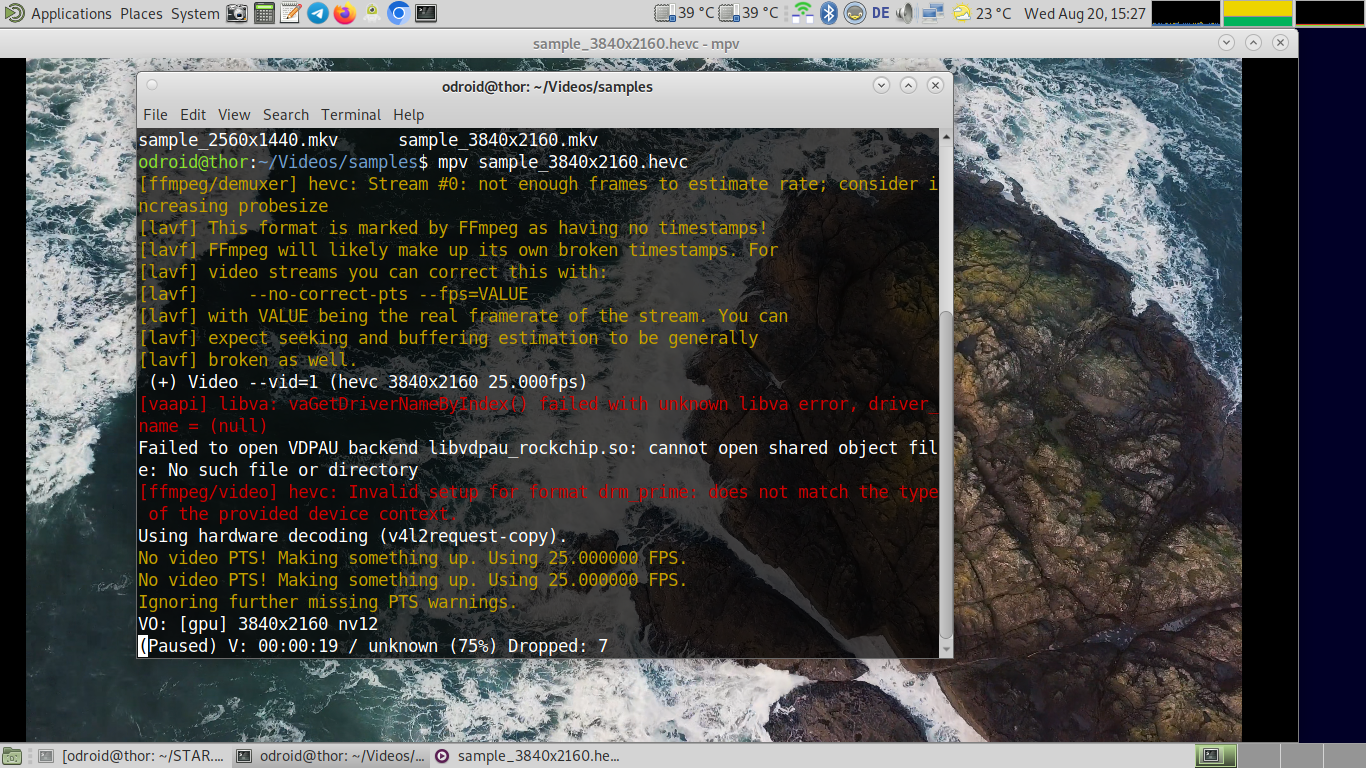Open the Terminal menu in menu bar
1366x768 pixels.
pyautogui.click(x=350, y=115)
